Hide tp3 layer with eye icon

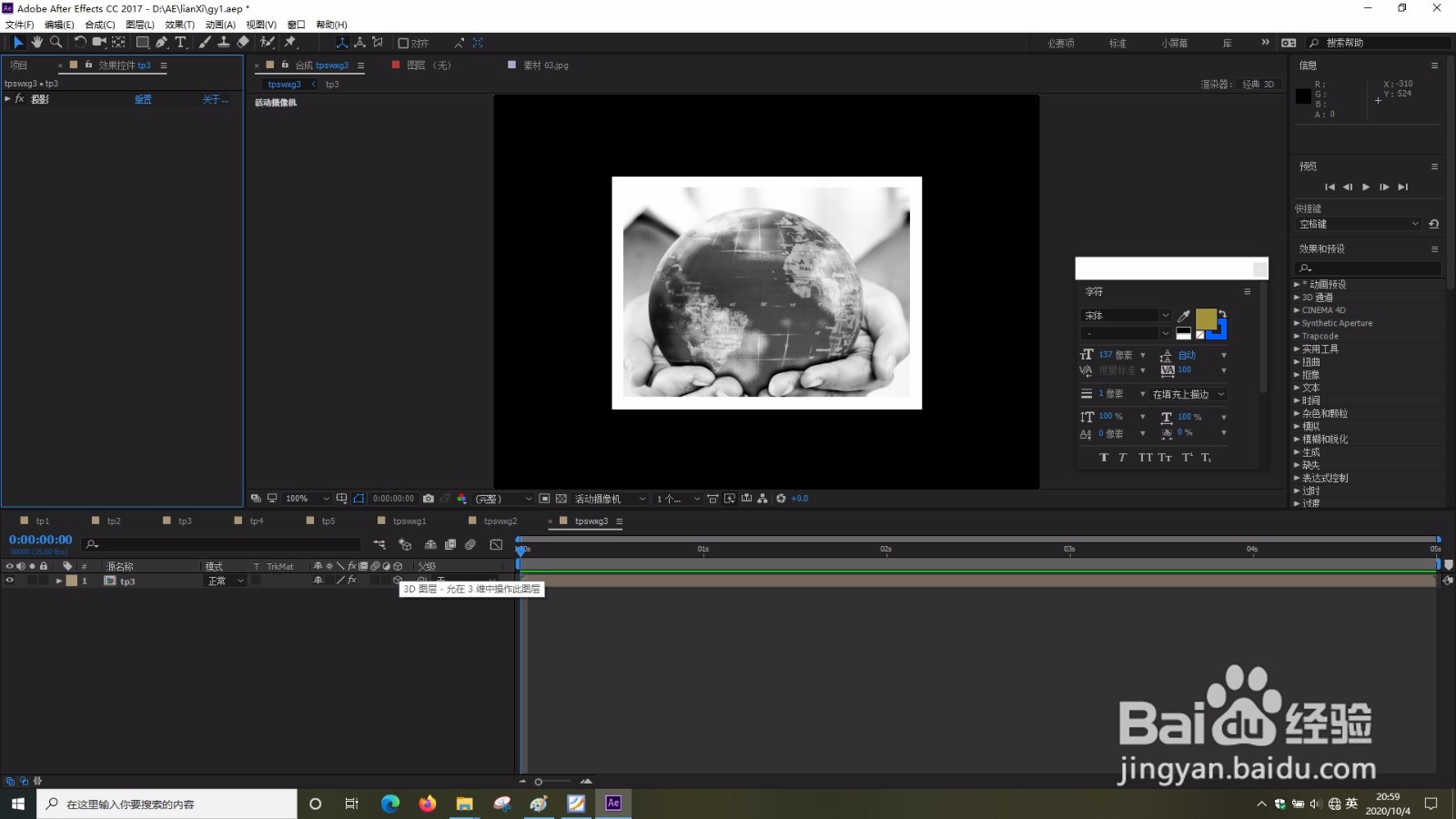coord(10,580)
